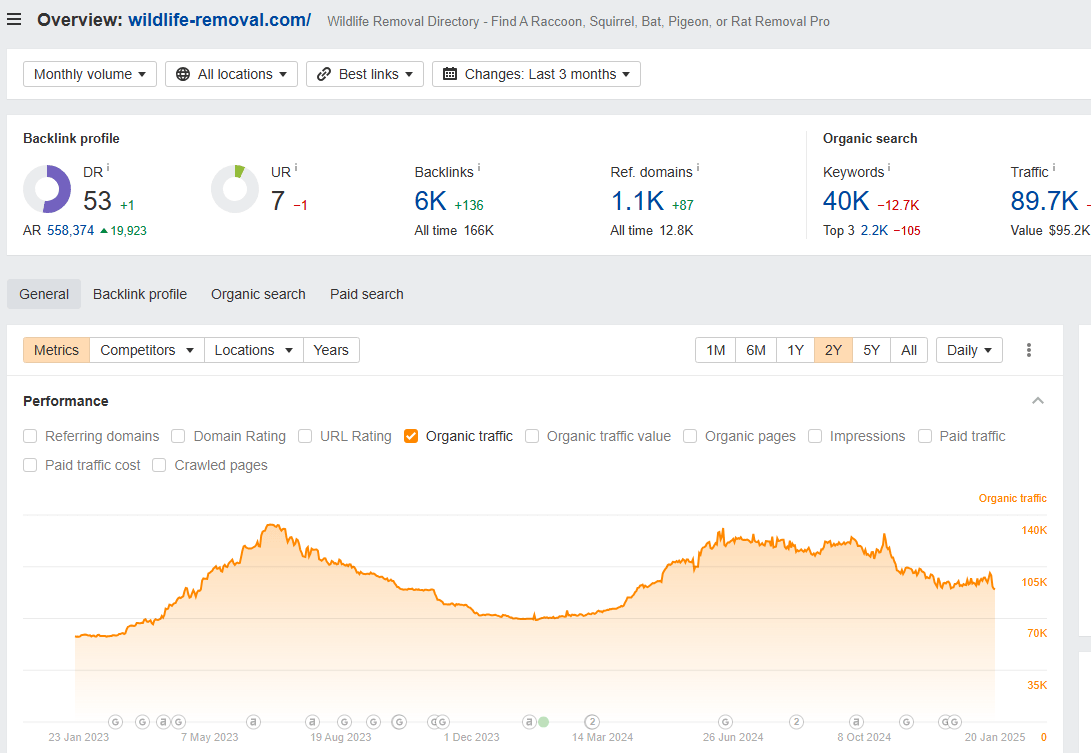Enable the Organic pages checkbox

690,436
